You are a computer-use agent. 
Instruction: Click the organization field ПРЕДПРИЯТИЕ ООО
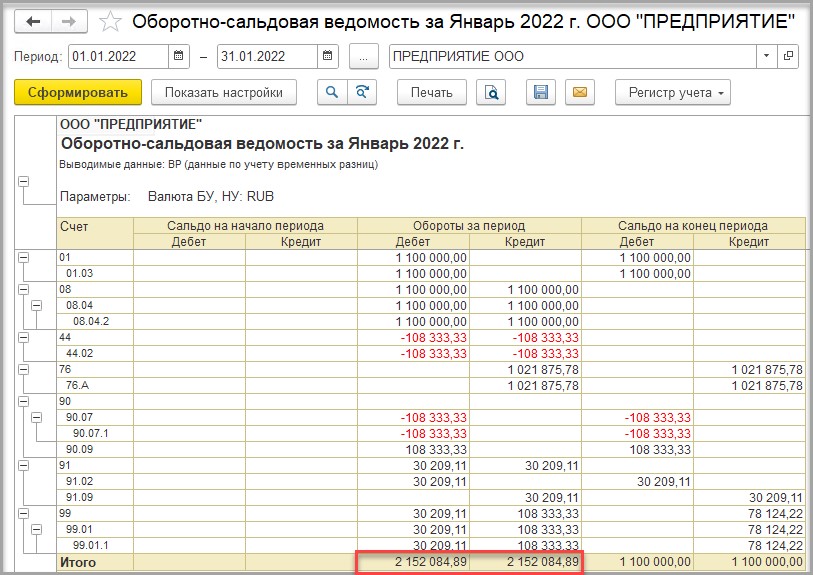click(x=572, y=56)
